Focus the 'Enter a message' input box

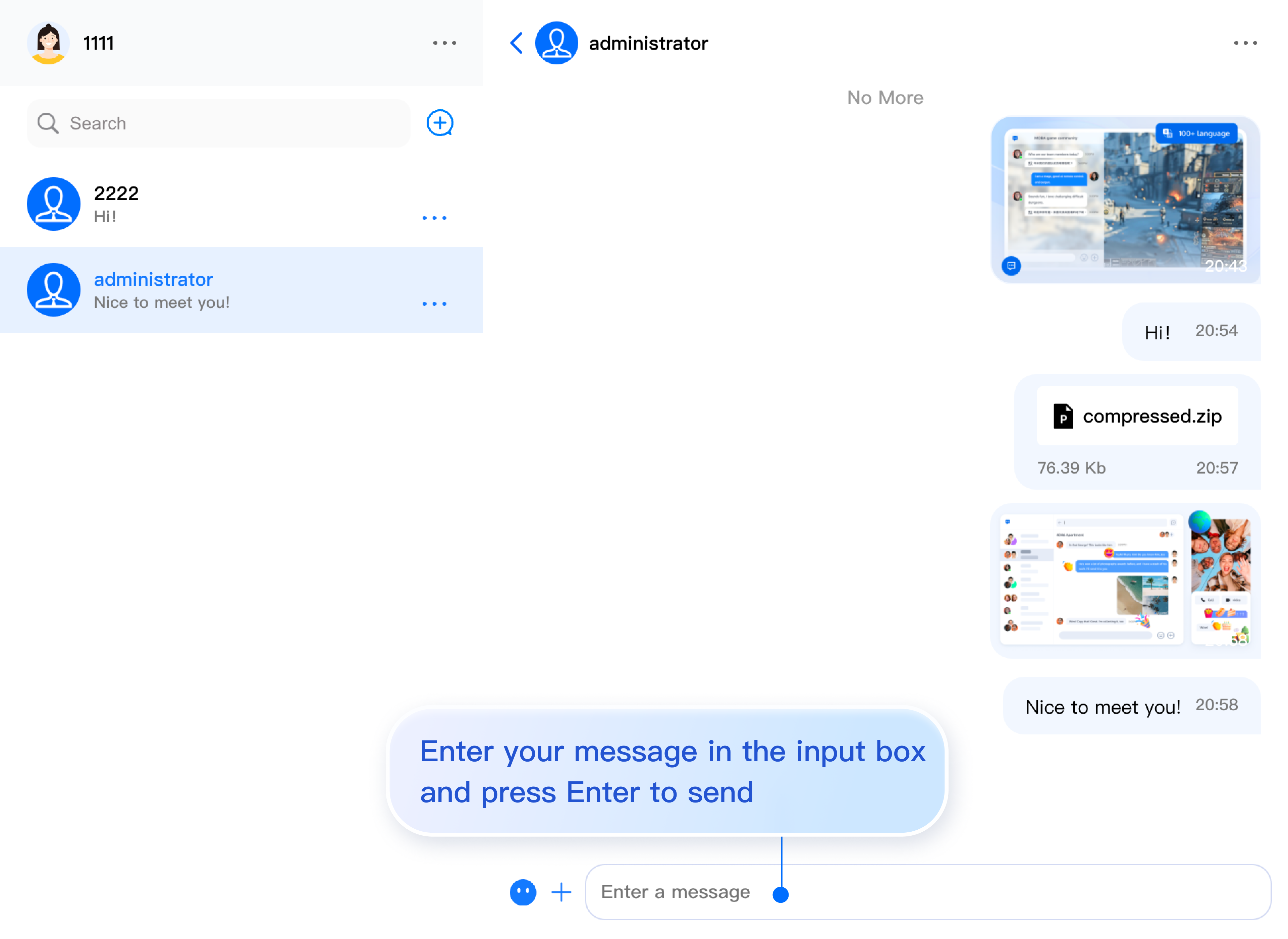point(928,892)
